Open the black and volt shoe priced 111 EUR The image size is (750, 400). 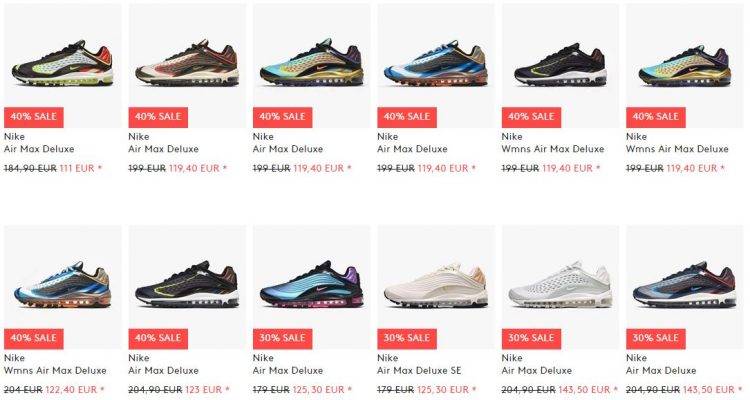63,63
